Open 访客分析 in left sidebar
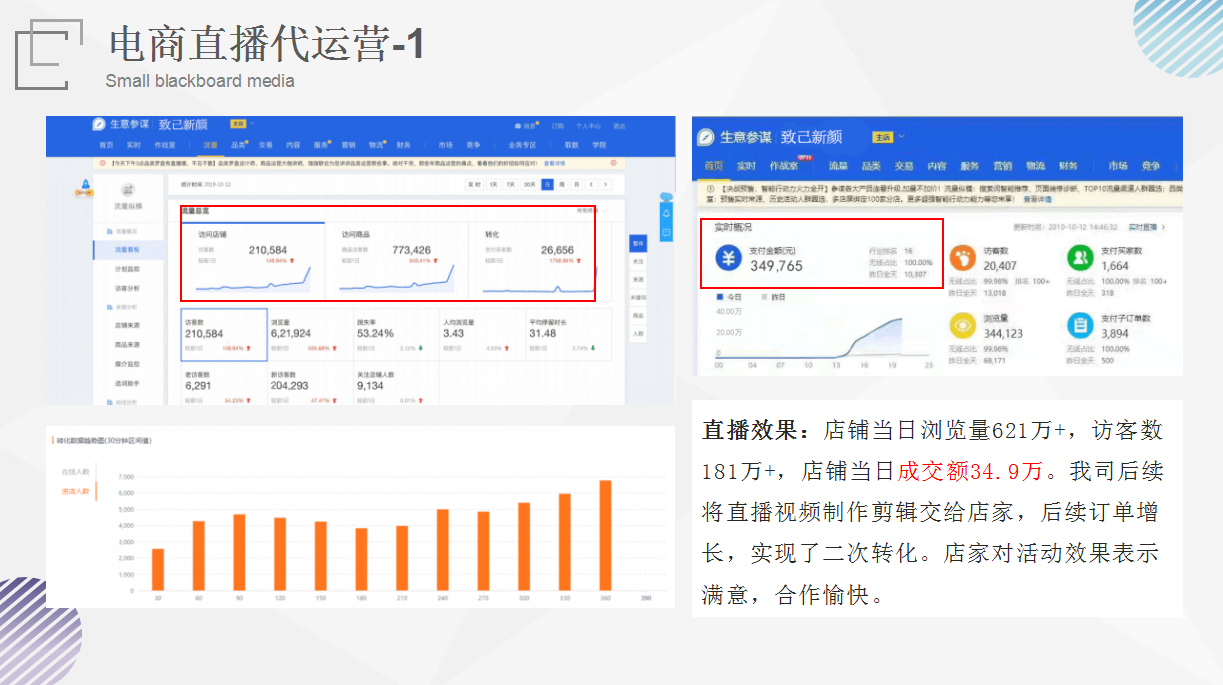The width and height of the screenshot is (1223, 685). (127, 288)
